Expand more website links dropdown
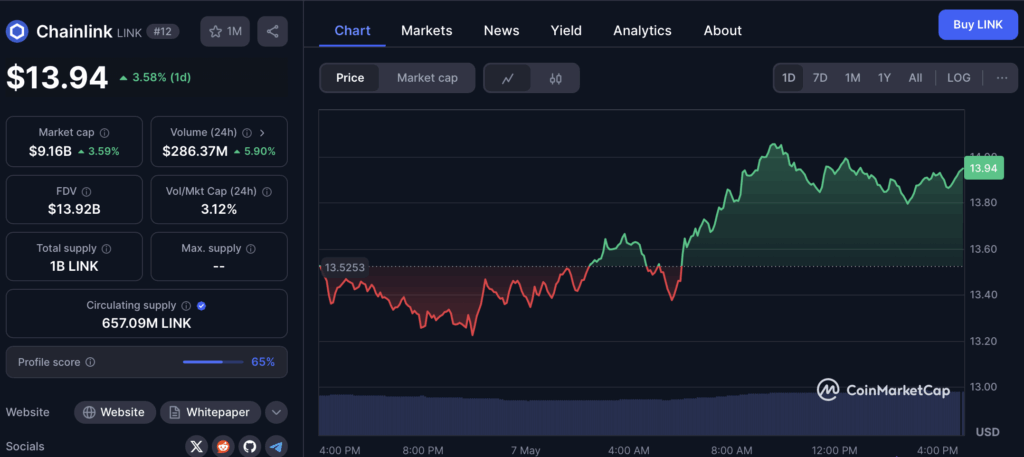 click(276, 413)
